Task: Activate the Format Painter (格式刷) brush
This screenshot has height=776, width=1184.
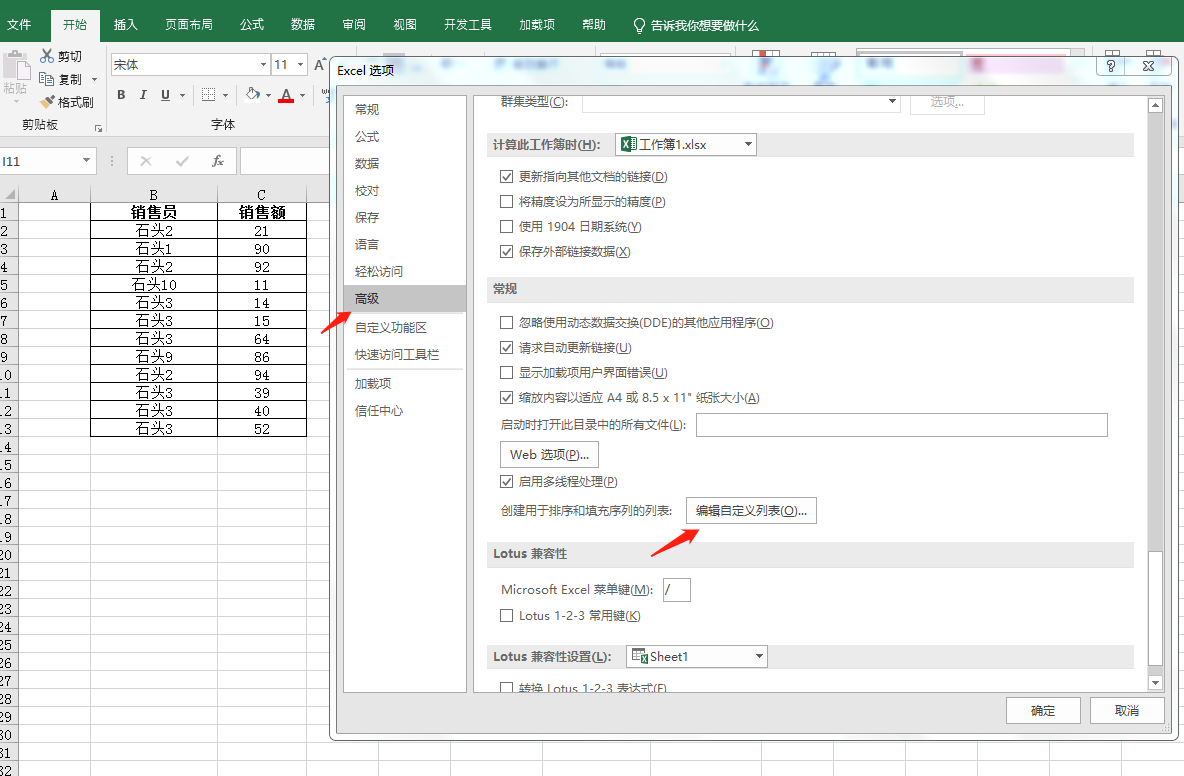Action: [48, 102]
